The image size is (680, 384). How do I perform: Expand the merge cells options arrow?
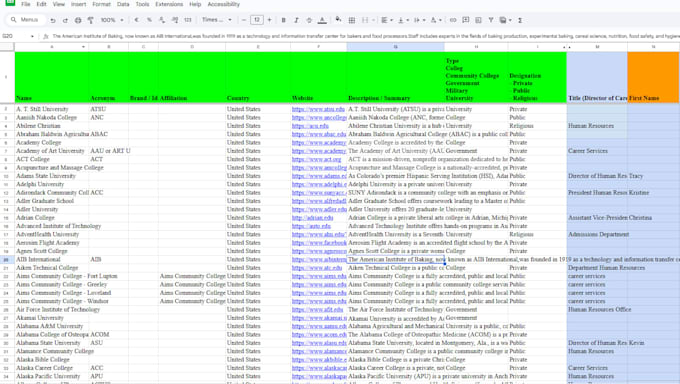[373, 20]
